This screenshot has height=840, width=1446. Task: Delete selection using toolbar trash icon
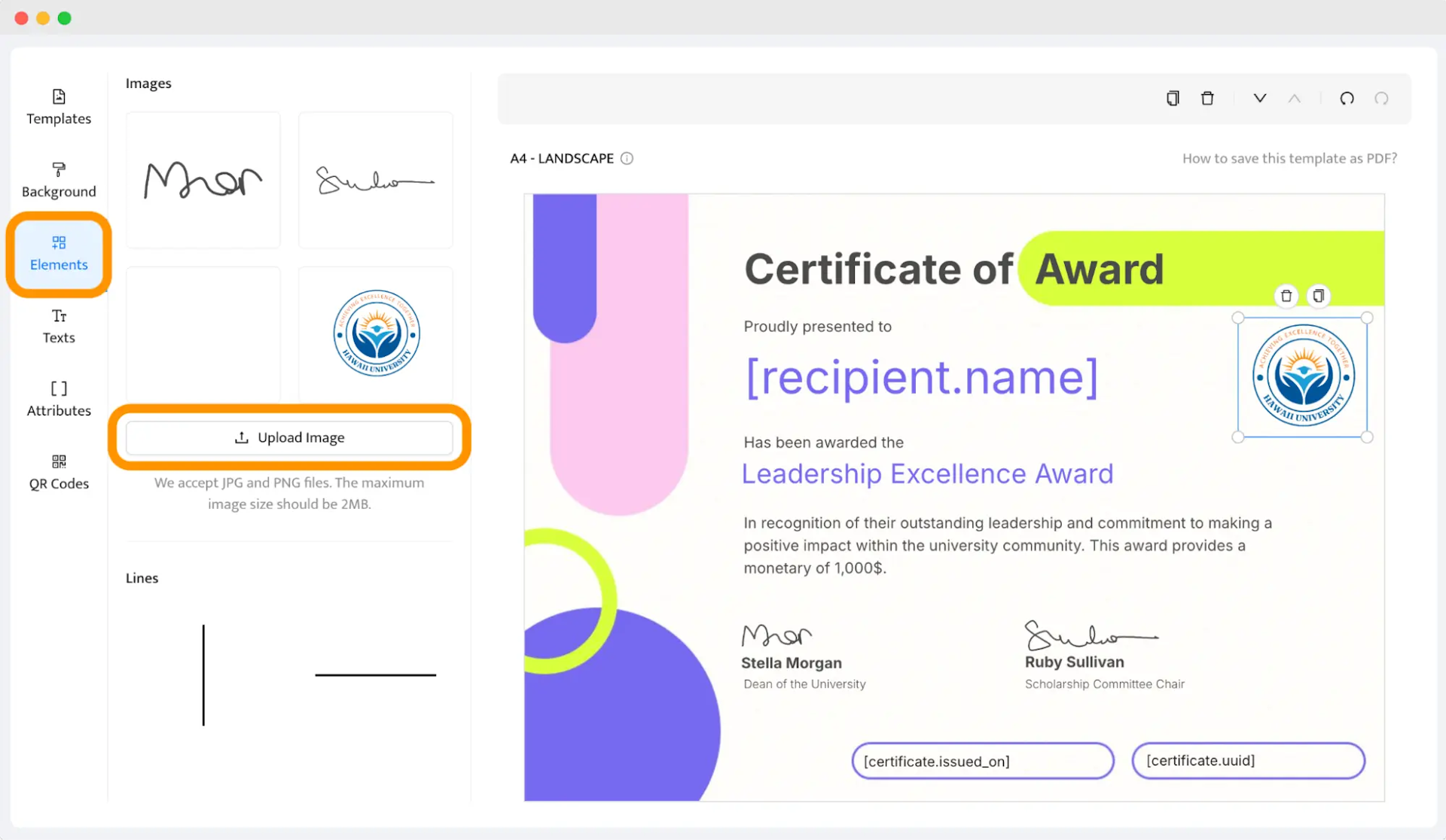pos(1207,98)
